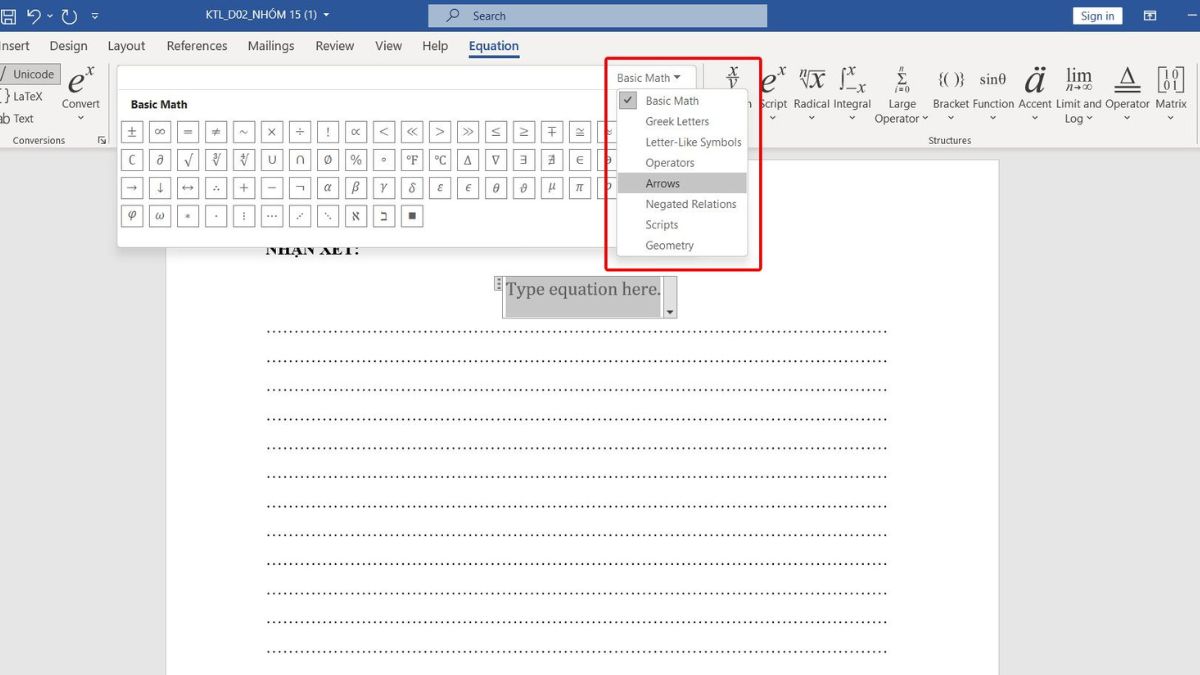Viewport: 1200px width, 675px height.
Task: Choose Operators from symbol list
Action: pyautogui.click(x=682, y=162)
